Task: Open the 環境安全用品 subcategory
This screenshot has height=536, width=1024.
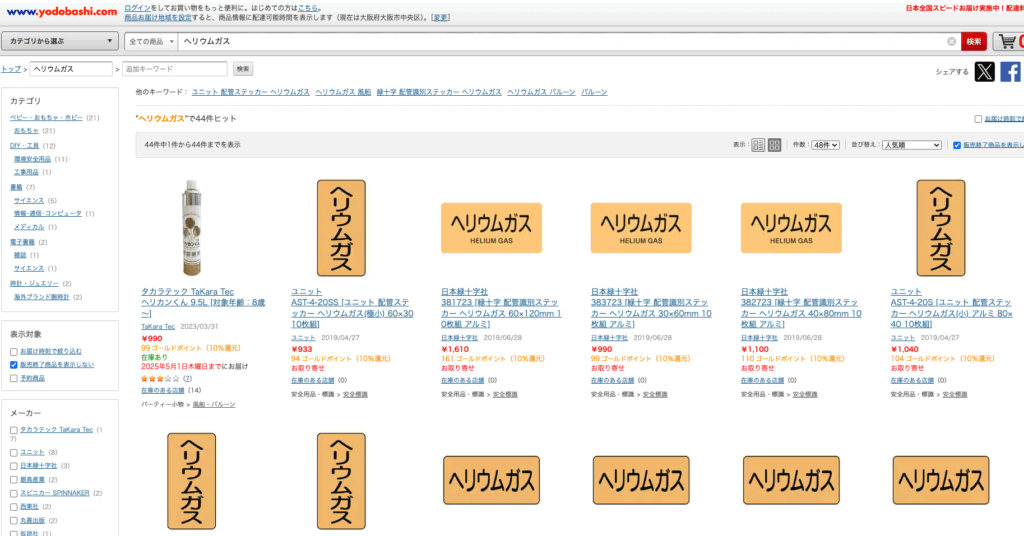Action: [x=33, y=159]
